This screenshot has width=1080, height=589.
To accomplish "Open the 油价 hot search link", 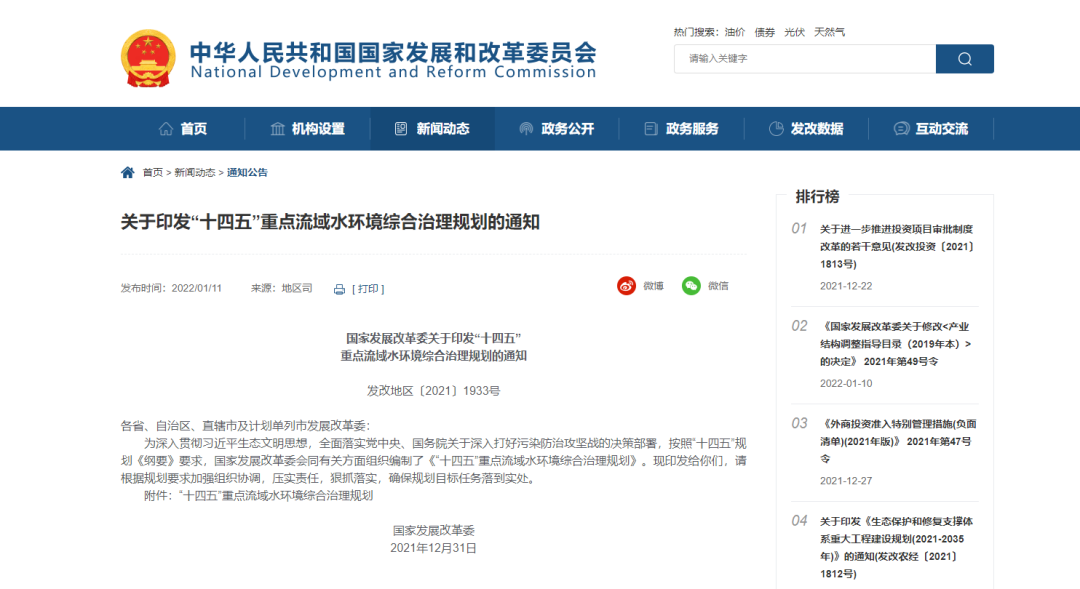I will [734, 31].
